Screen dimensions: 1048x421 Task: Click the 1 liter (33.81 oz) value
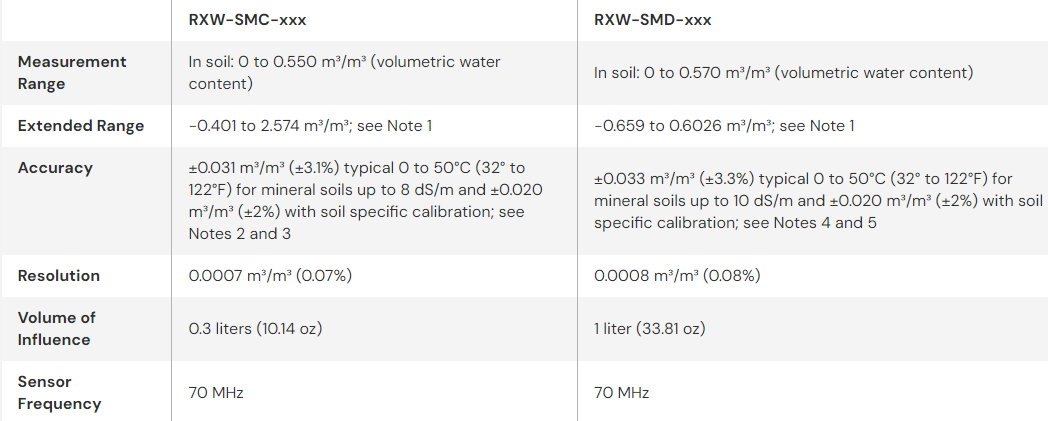(650, 329)
